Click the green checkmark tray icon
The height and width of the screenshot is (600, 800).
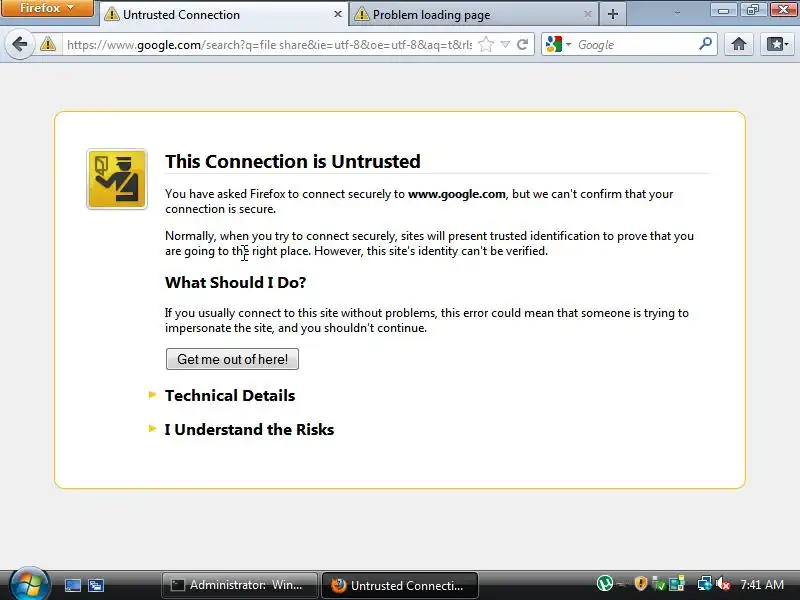[659, 584]
